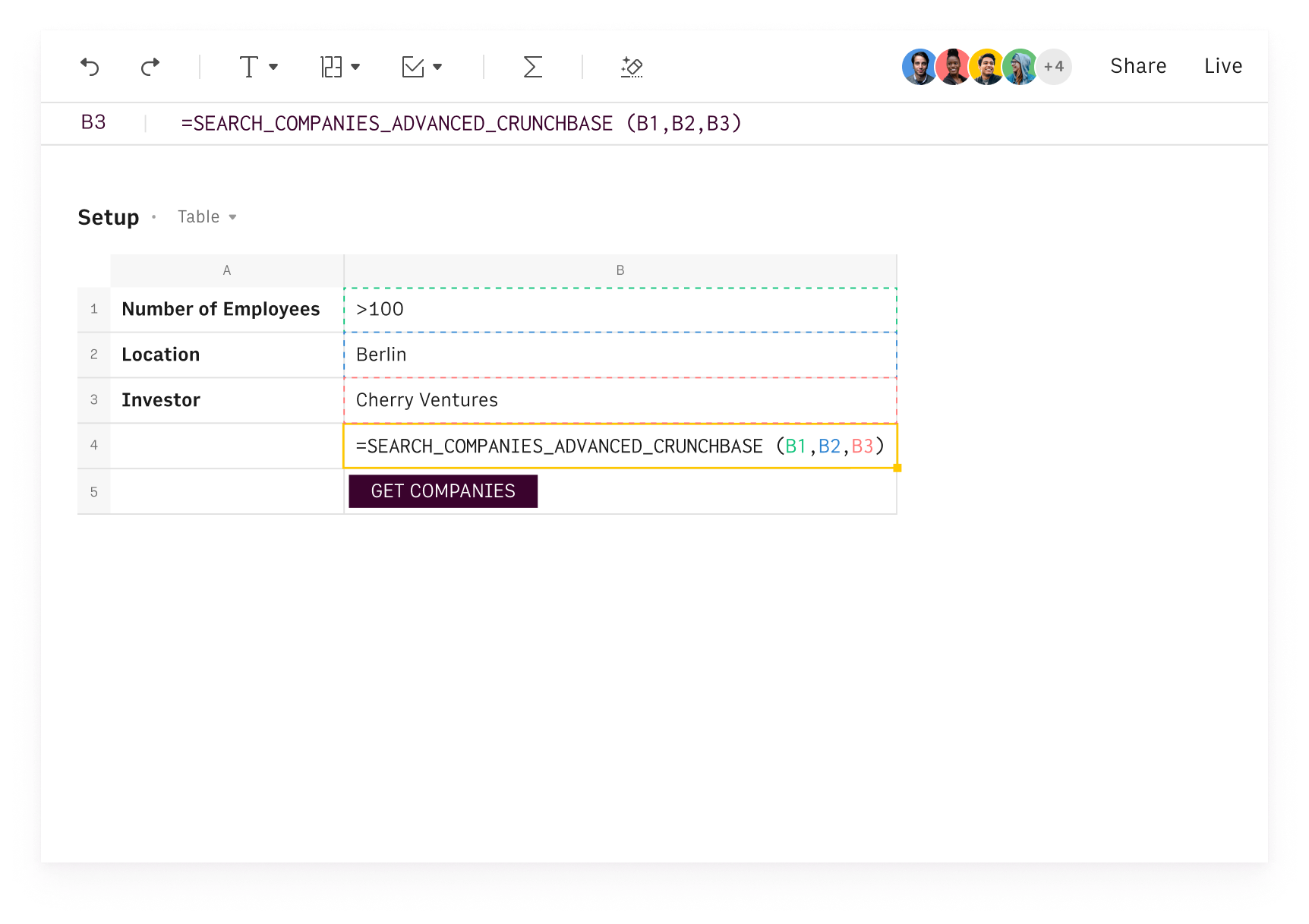Click the Investor label cell
Image resolution: width=1309 pixels, height=924 pixels.
click(227, 400)
